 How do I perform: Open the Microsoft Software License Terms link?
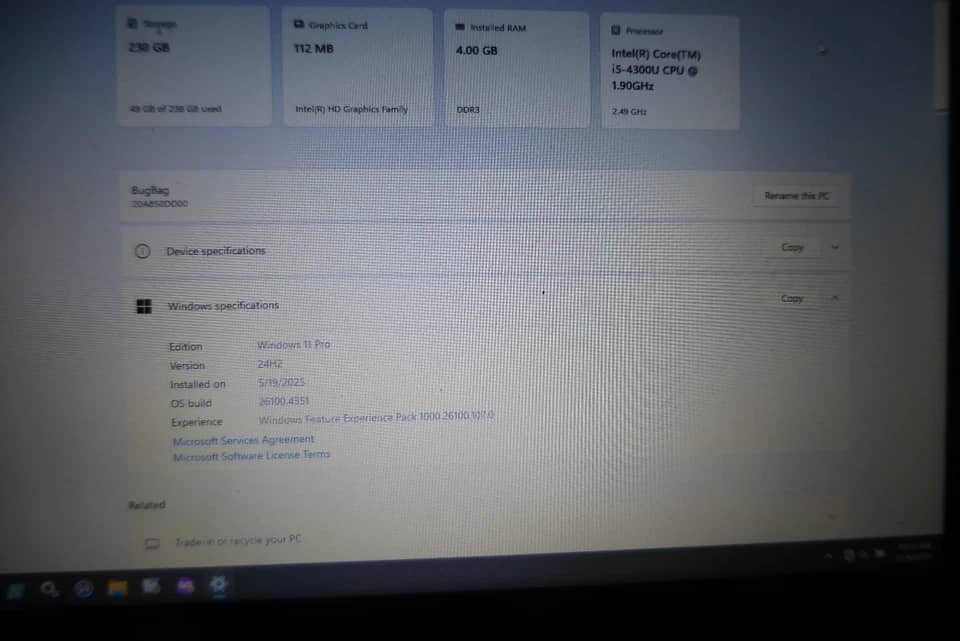[251, 456]
